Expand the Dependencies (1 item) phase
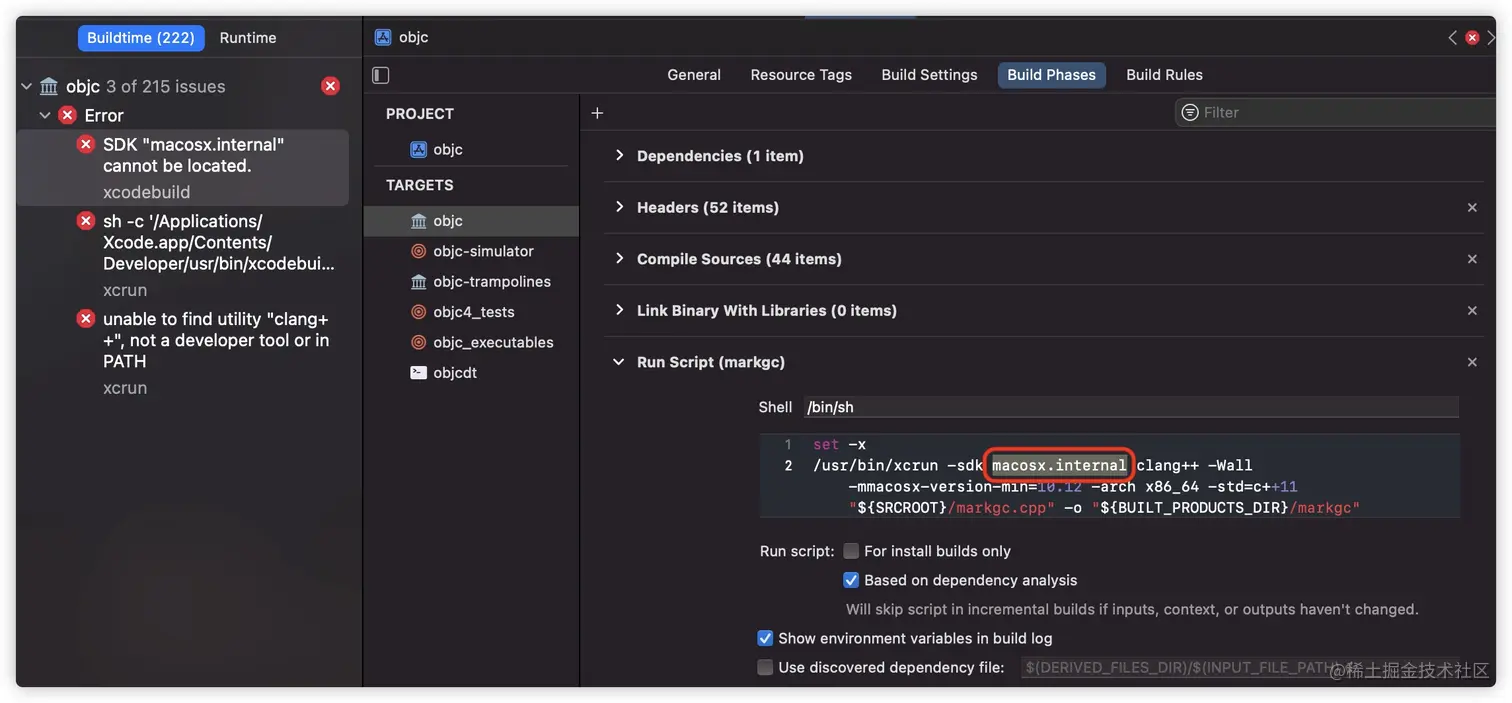This screenshot has height=703, width=1512. pos(619,156)
